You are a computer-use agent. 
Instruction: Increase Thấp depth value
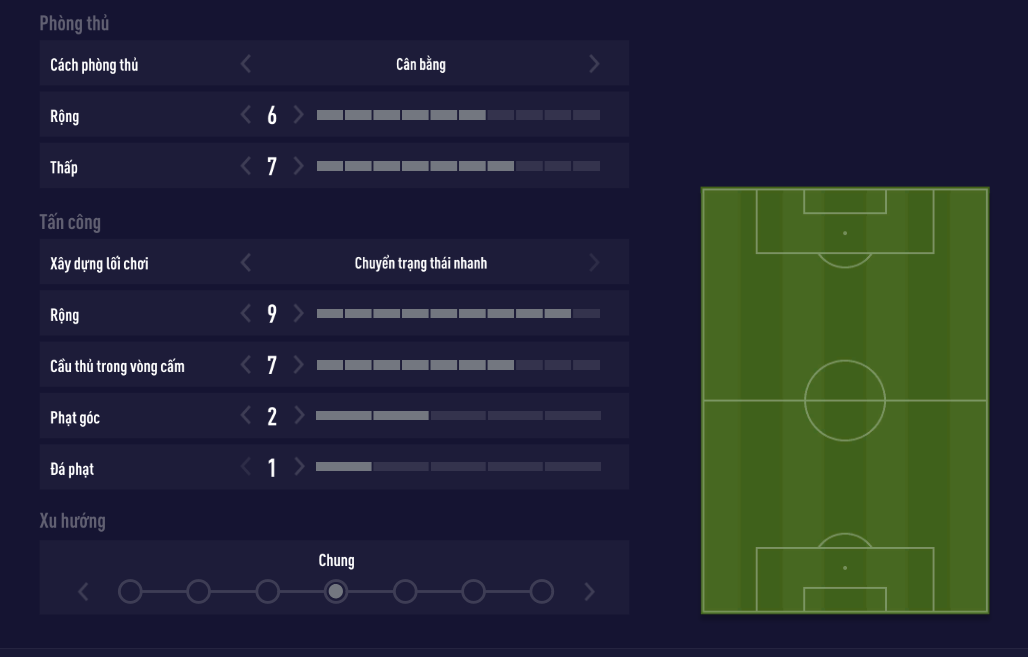(297, 166)
